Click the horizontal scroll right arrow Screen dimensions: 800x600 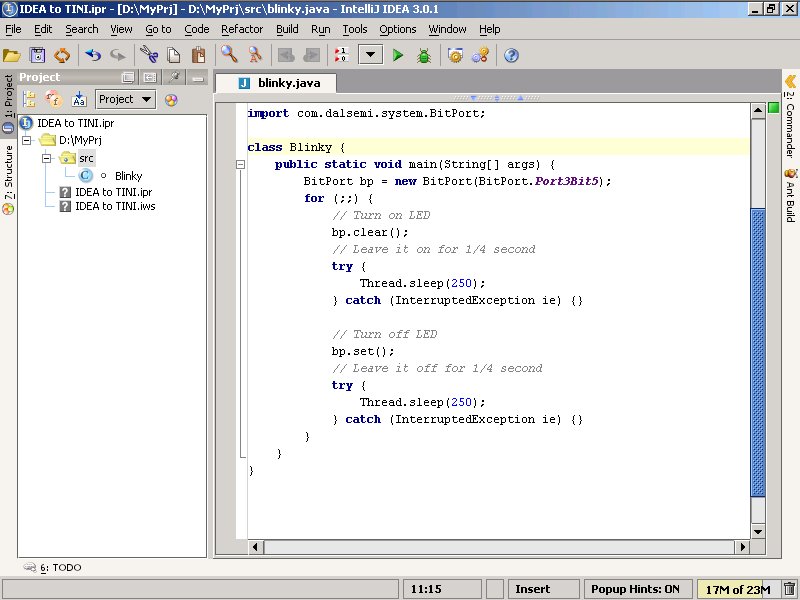coord(743,547)
